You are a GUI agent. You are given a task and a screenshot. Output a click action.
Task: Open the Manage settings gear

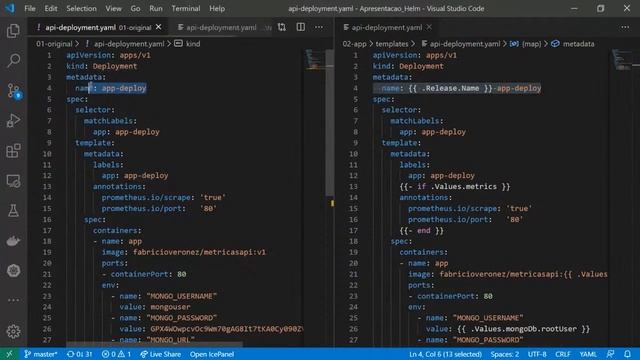[13, 331]
